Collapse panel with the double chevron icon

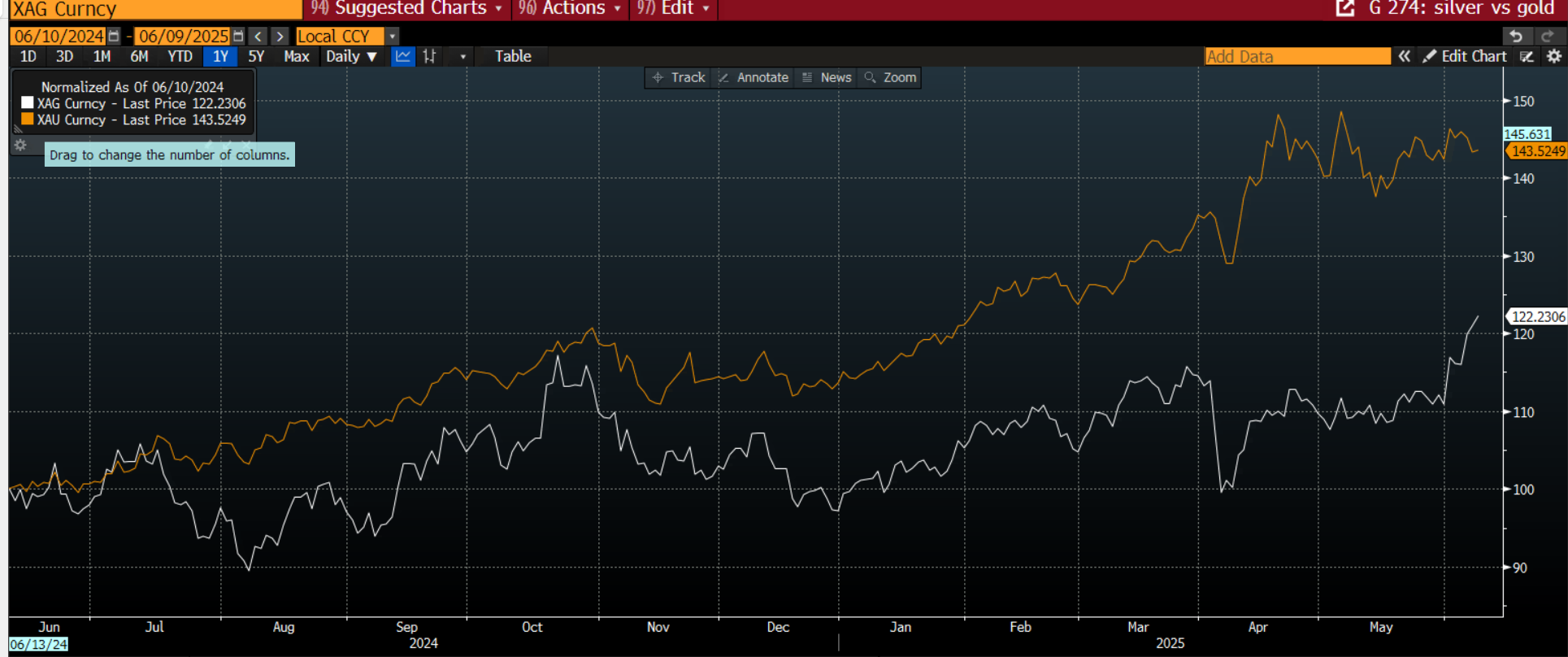click(1404, 56)
